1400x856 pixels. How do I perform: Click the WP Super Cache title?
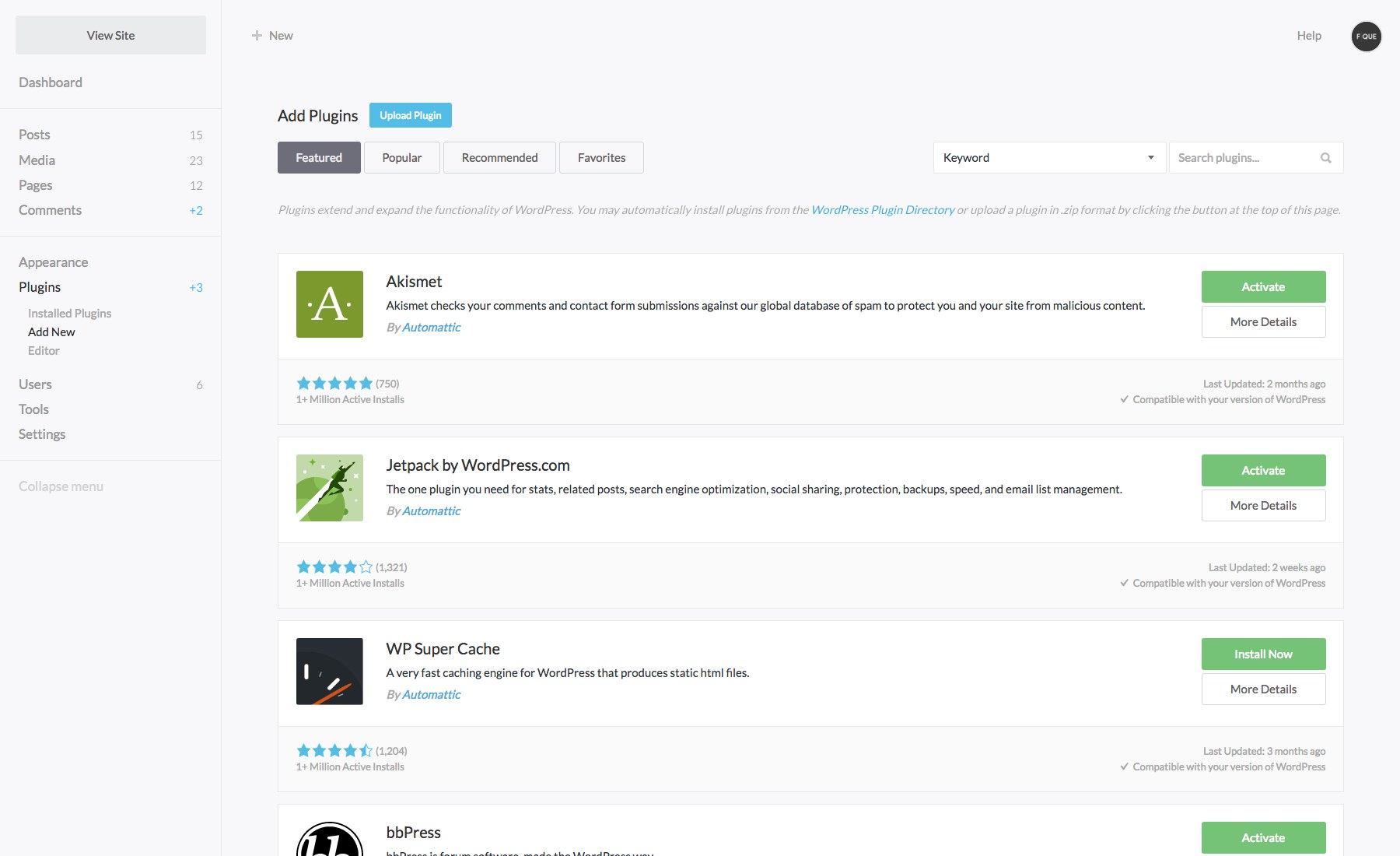443,649
